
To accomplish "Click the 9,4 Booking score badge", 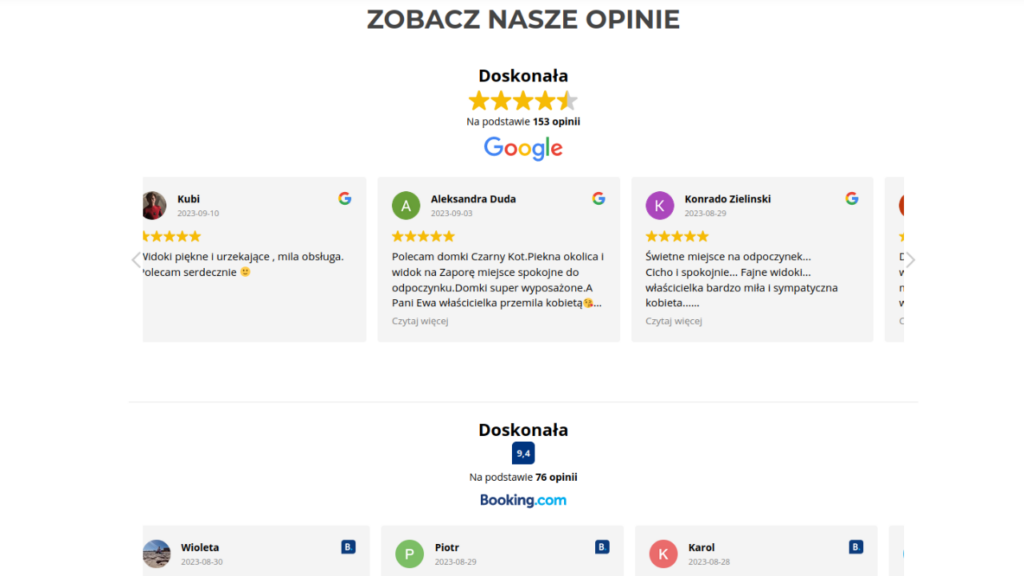I will [x=522, y=452].
